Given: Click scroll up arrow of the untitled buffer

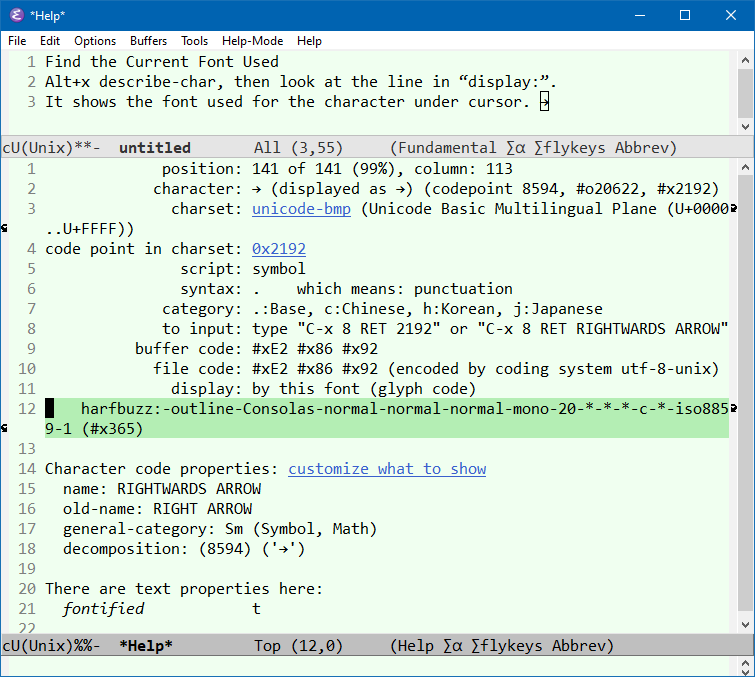Looking at the screenshot, I should click(745, 61).
